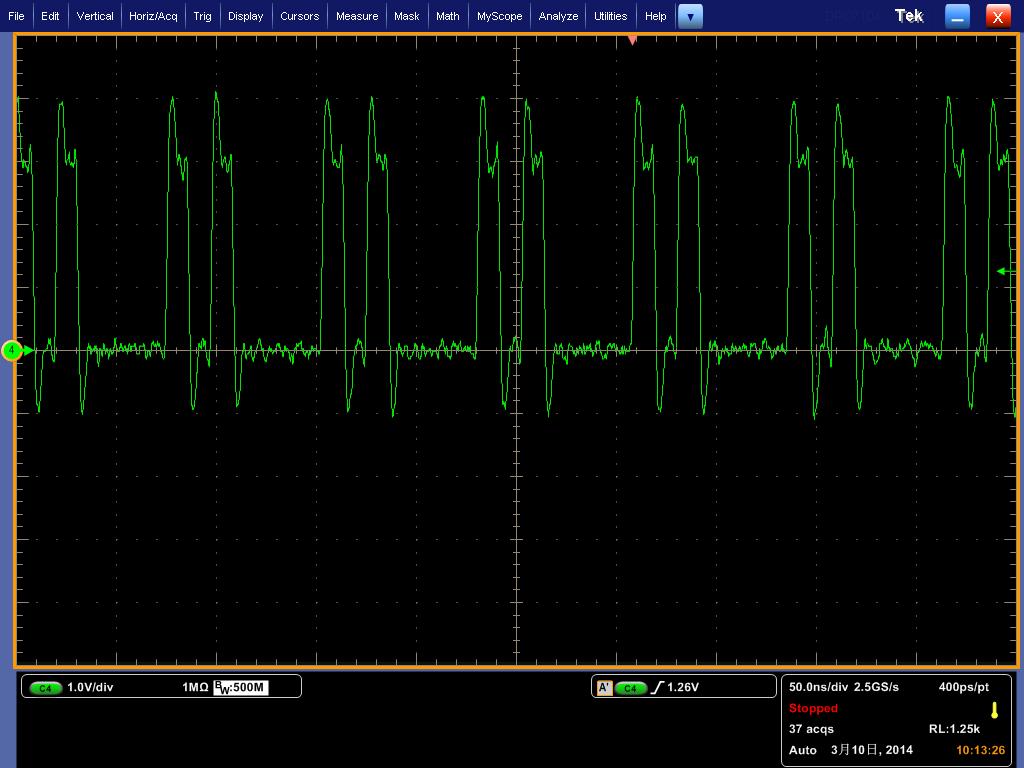
Task: Open the Cursors menu
Action: pyautogui.click(x=300, y=16)
